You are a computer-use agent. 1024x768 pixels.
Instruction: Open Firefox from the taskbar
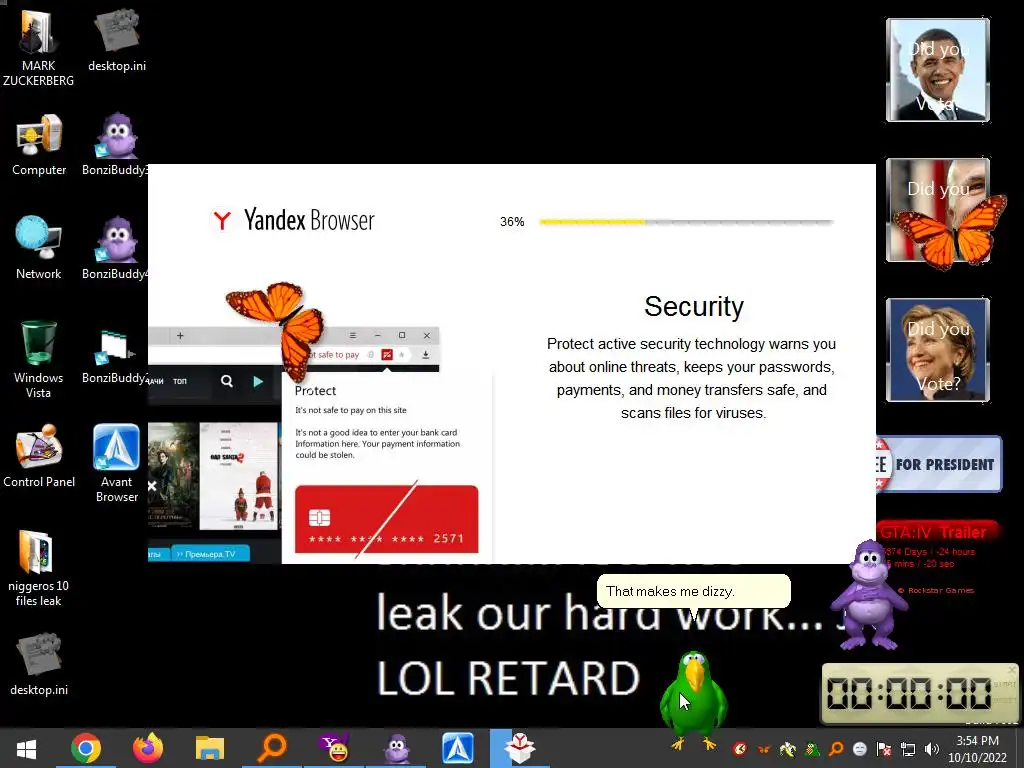(x=148, y=748)
